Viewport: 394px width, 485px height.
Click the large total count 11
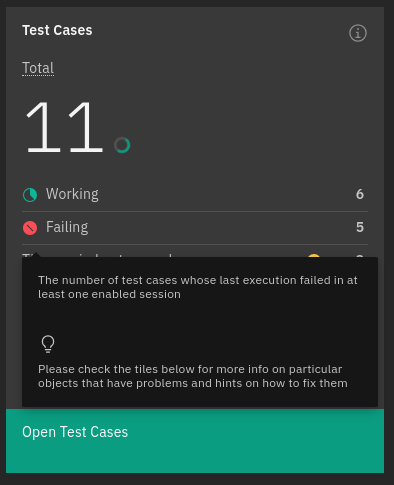[x=64, y=127]
